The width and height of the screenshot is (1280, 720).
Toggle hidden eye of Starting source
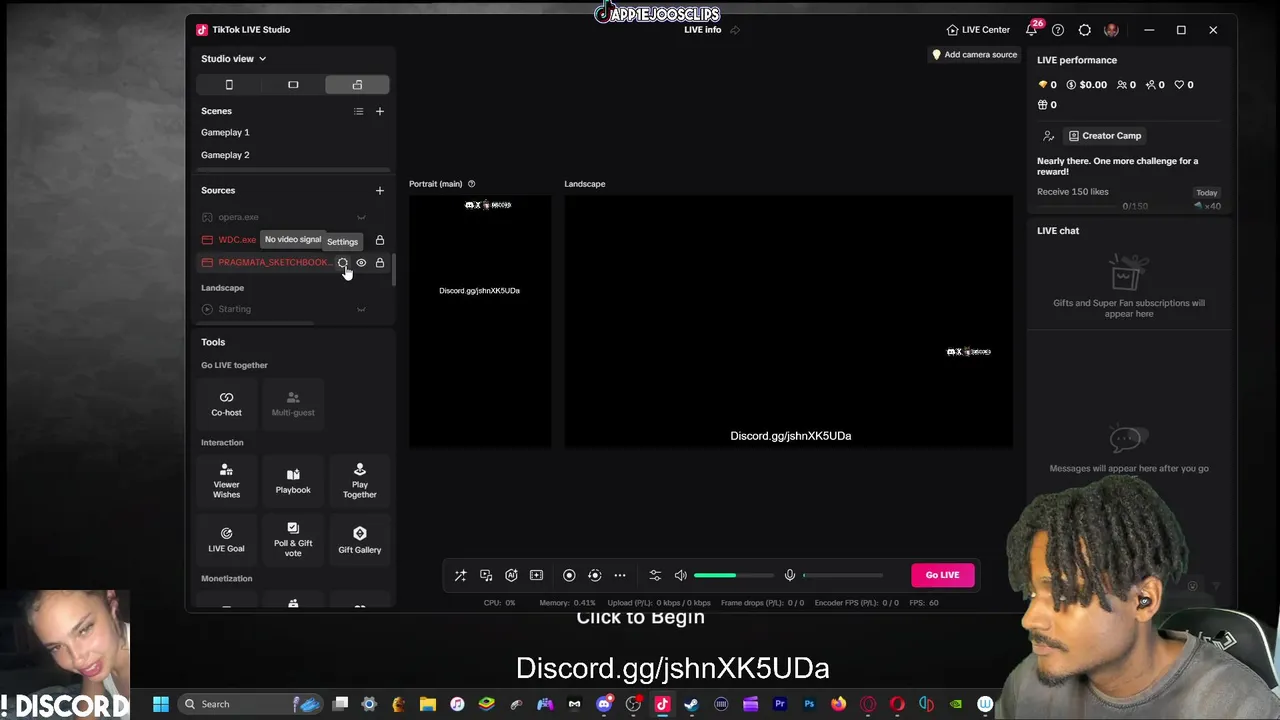click(x=361, y=309)
